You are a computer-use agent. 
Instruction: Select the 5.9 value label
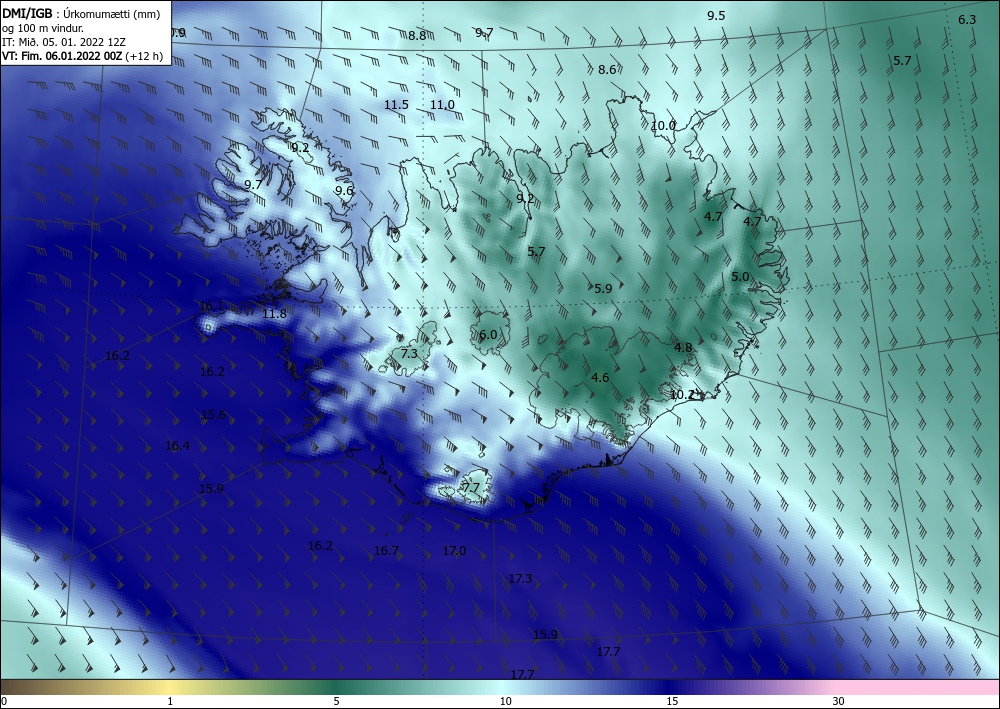(x=603, y=288)
